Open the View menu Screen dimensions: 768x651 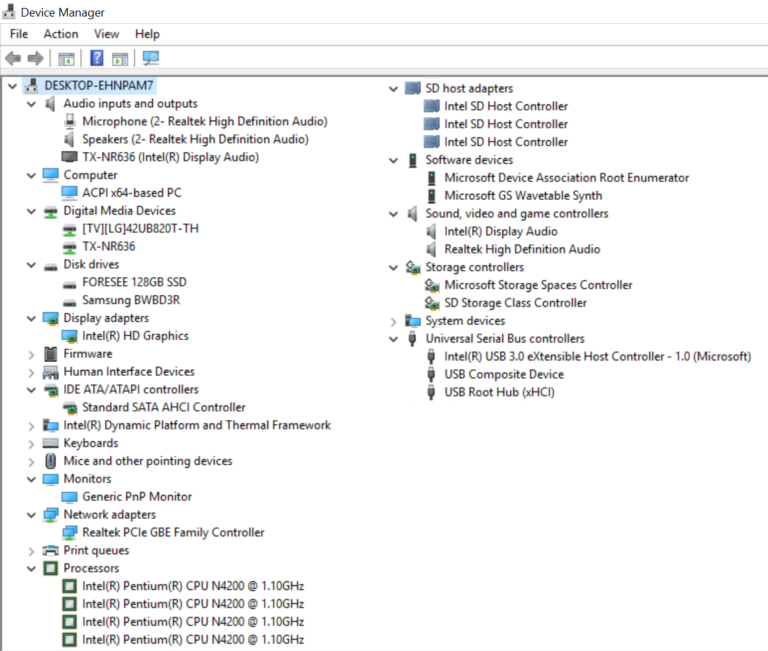[106, 34]
